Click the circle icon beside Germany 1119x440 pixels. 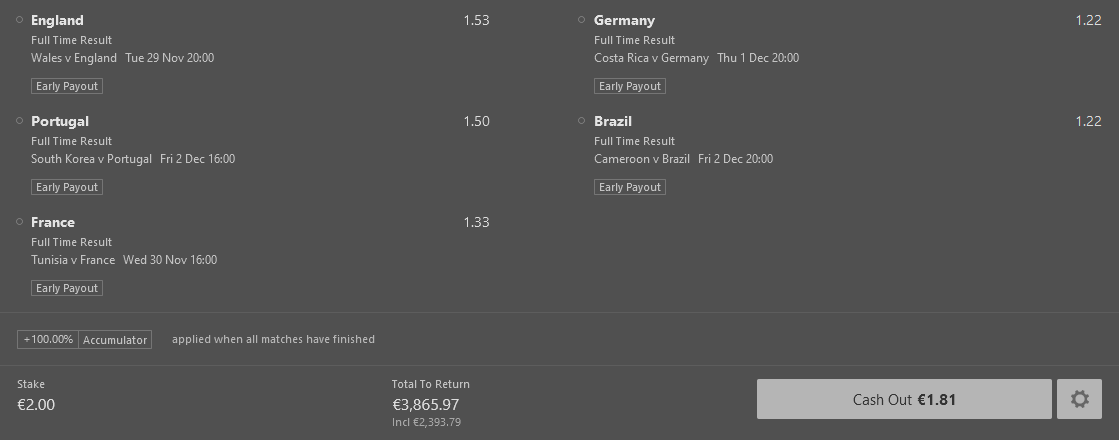582,20
